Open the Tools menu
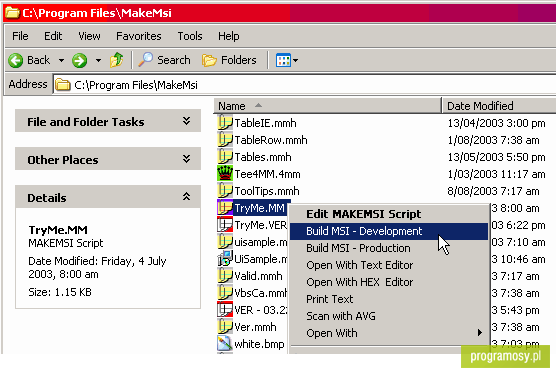This screenshot has width=556, height=374. coord(190,36)
